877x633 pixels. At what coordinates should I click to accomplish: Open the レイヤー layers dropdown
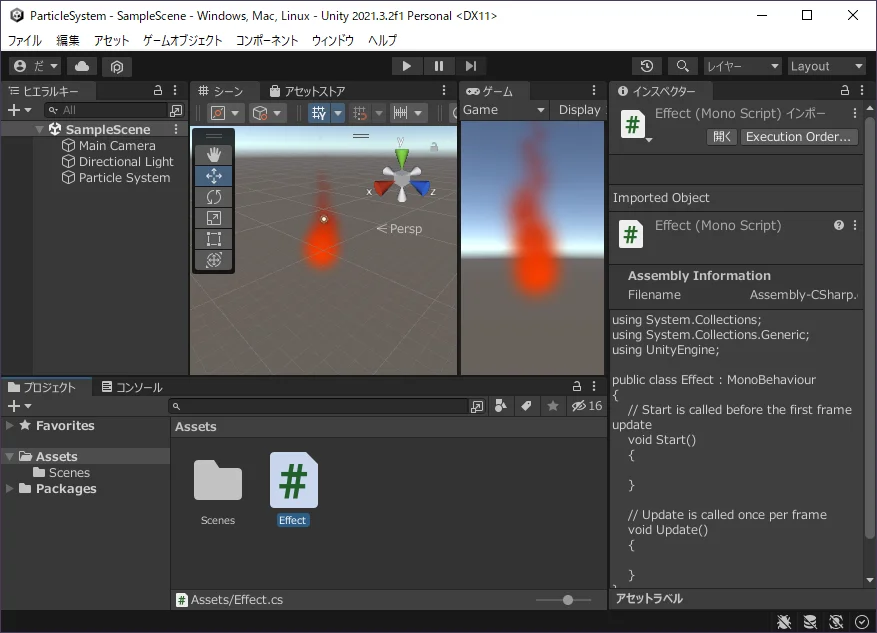tap(743, 66)
